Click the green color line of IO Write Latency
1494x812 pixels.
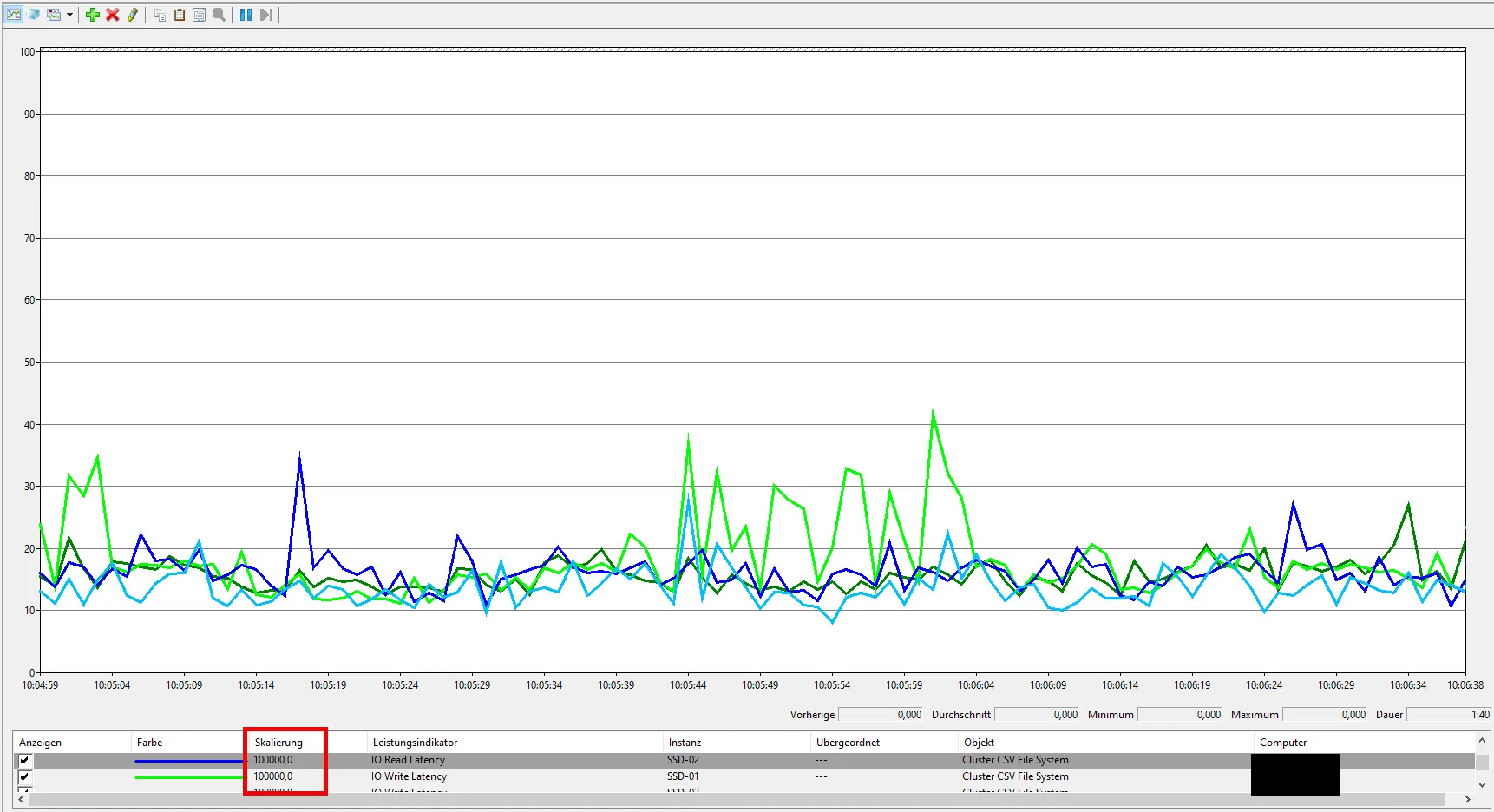coord(189,777)
